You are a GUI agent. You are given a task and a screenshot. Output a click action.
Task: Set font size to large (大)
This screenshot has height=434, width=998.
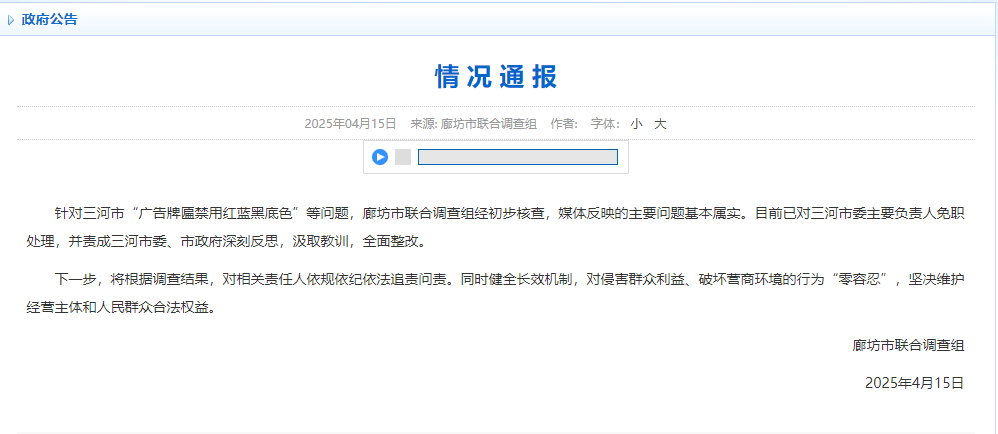660,124
